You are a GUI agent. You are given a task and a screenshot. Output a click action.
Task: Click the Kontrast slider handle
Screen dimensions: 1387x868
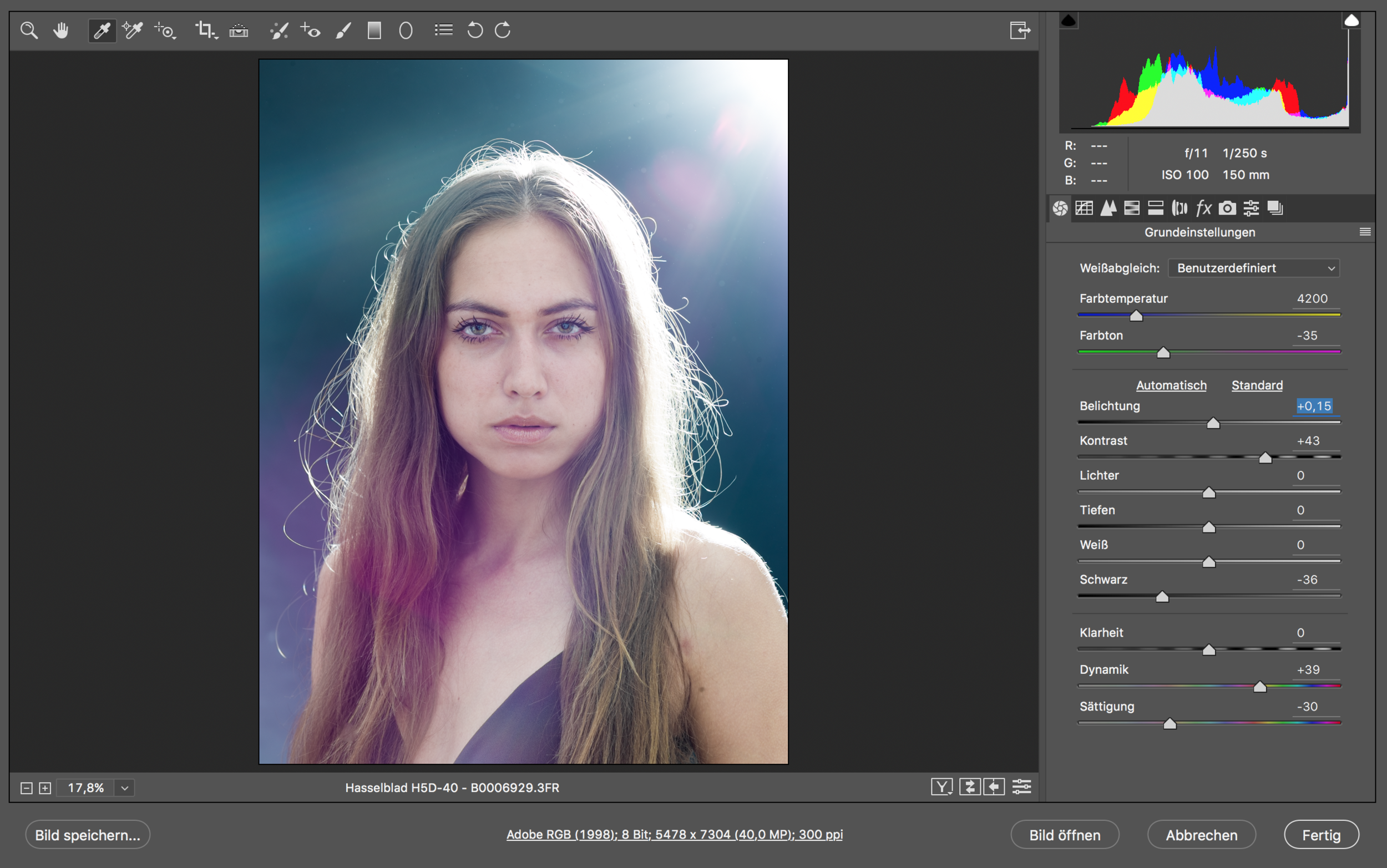point(1265,458)
